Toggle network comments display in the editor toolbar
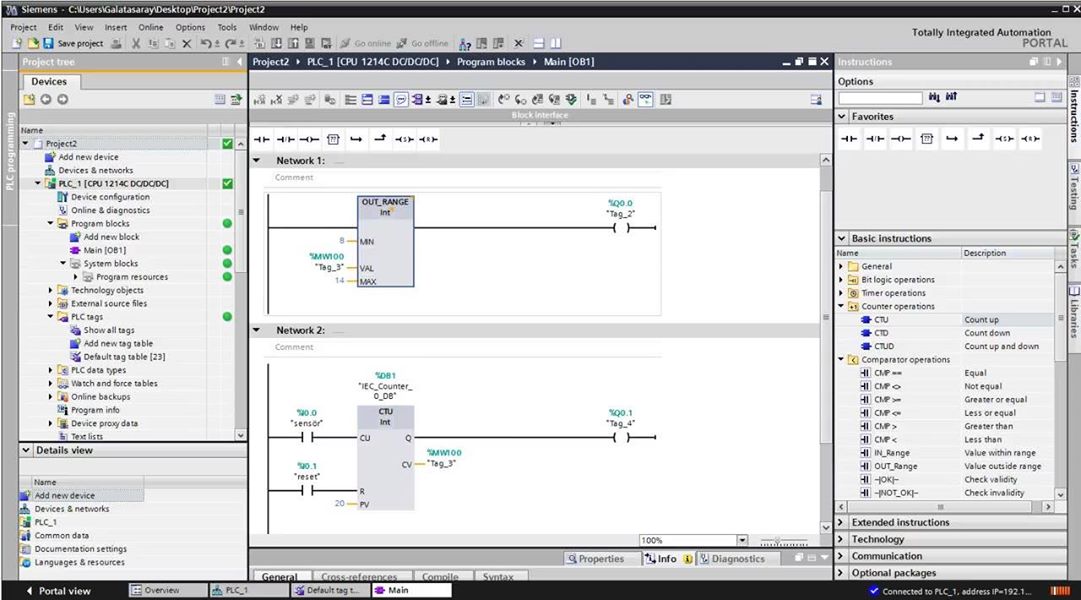The image size is (1081, 600). tap(467, 99)
